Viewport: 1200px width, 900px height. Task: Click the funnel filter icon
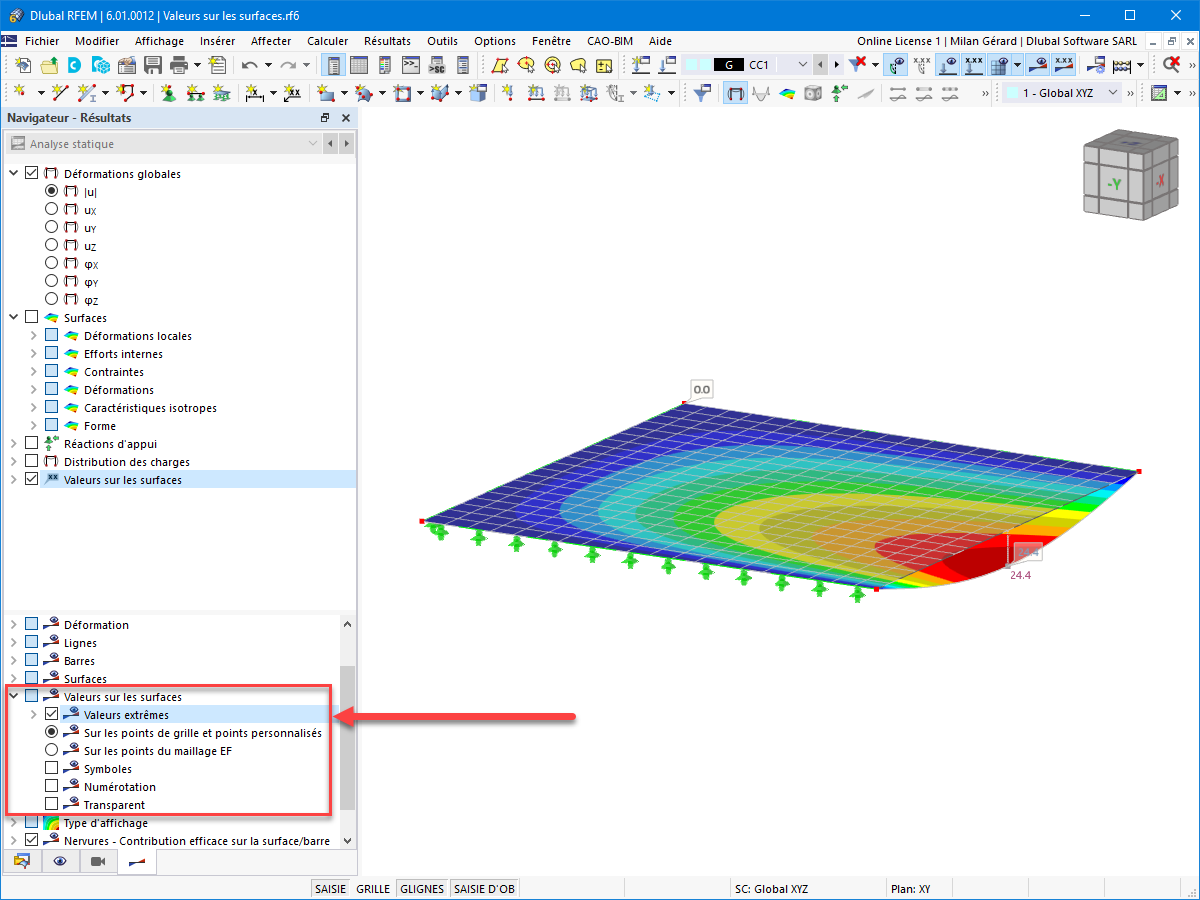click(x=703, y=93)
